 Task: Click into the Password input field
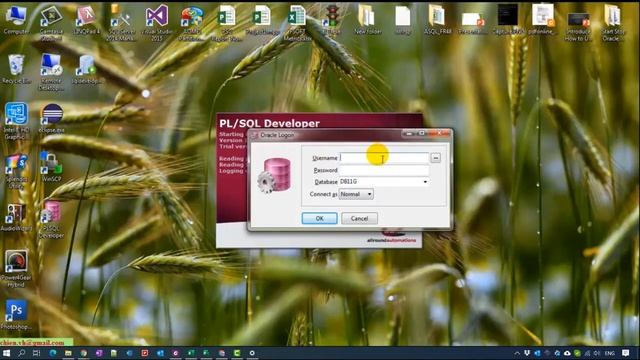[x=384, y=170]
